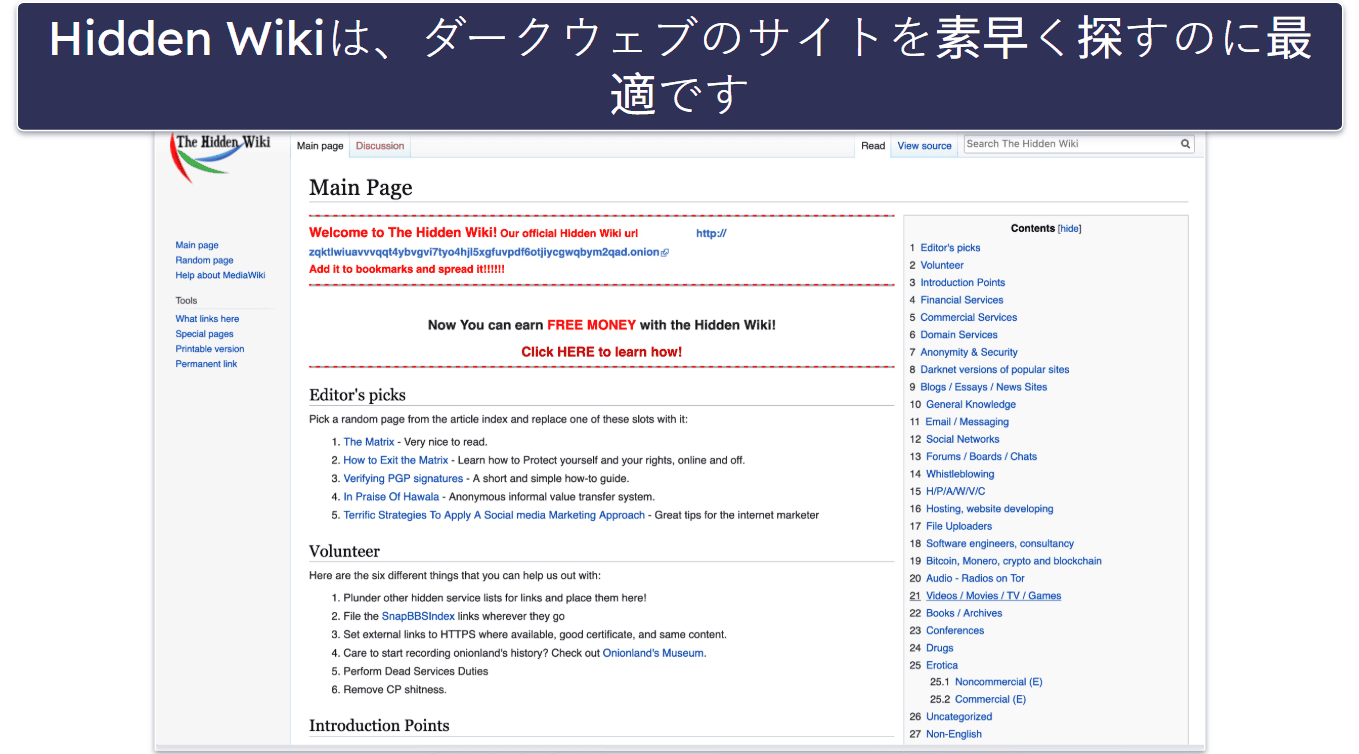Viewport: 1359px width, 754px height.
Task: Jump to Software engineers, consultancy
Action: point(1000,544)
